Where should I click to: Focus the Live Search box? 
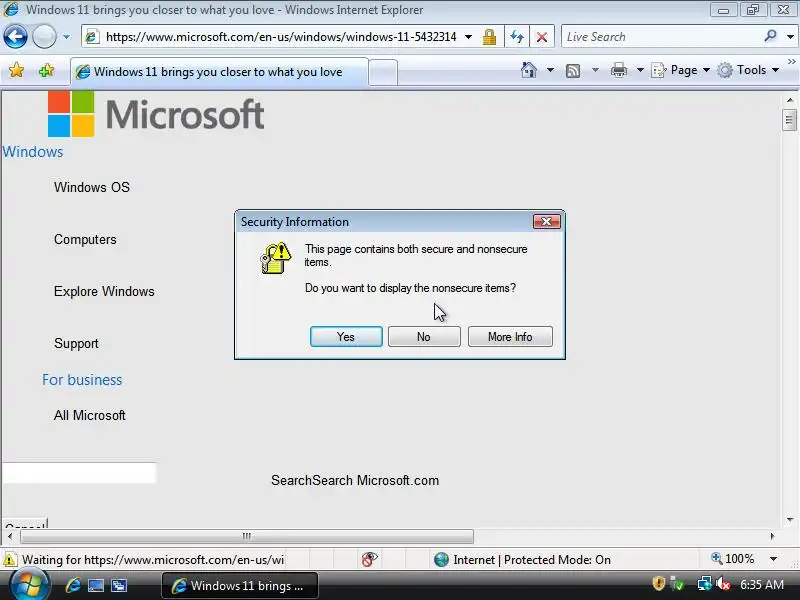pyautogui.click(x=661, y=37)
